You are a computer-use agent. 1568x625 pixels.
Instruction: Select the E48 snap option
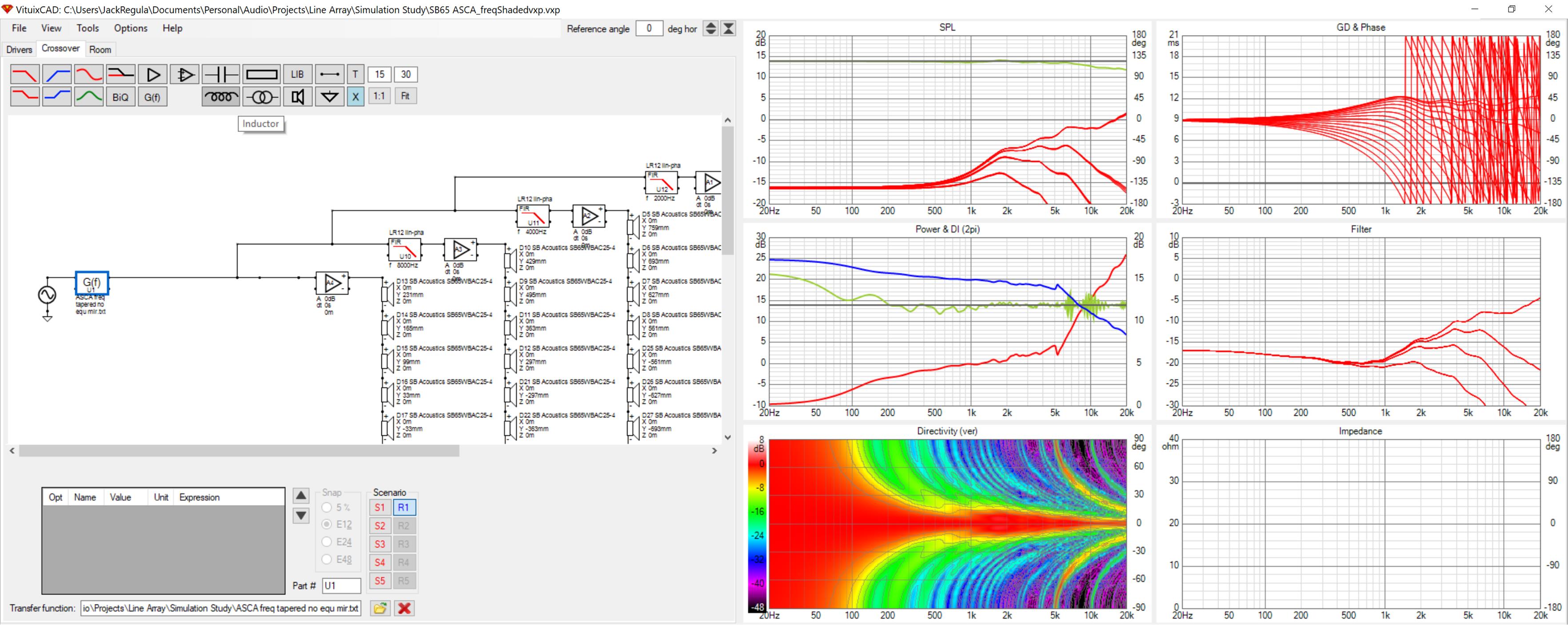[x=337, y=559]
